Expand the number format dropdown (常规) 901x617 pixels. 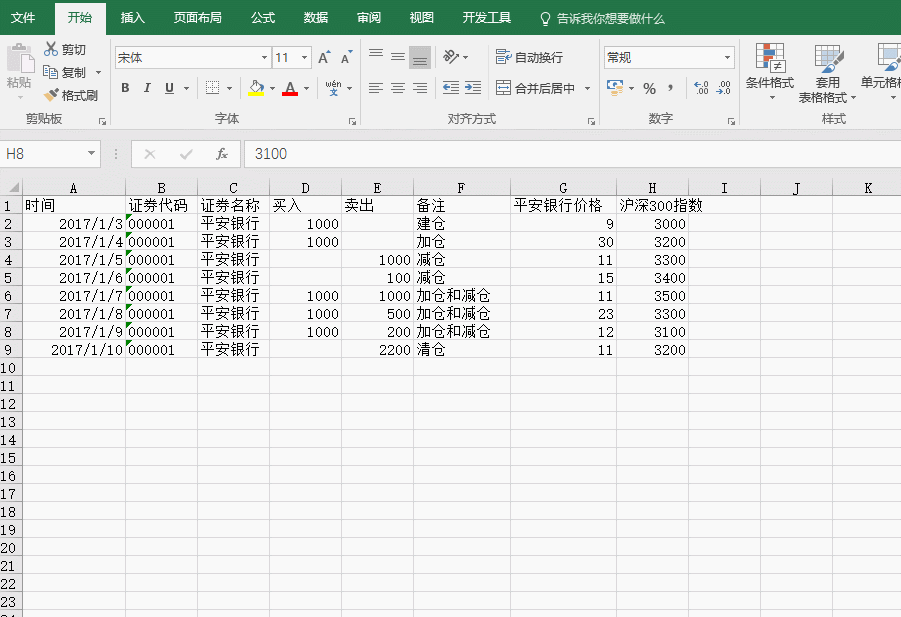coord(727,58)
